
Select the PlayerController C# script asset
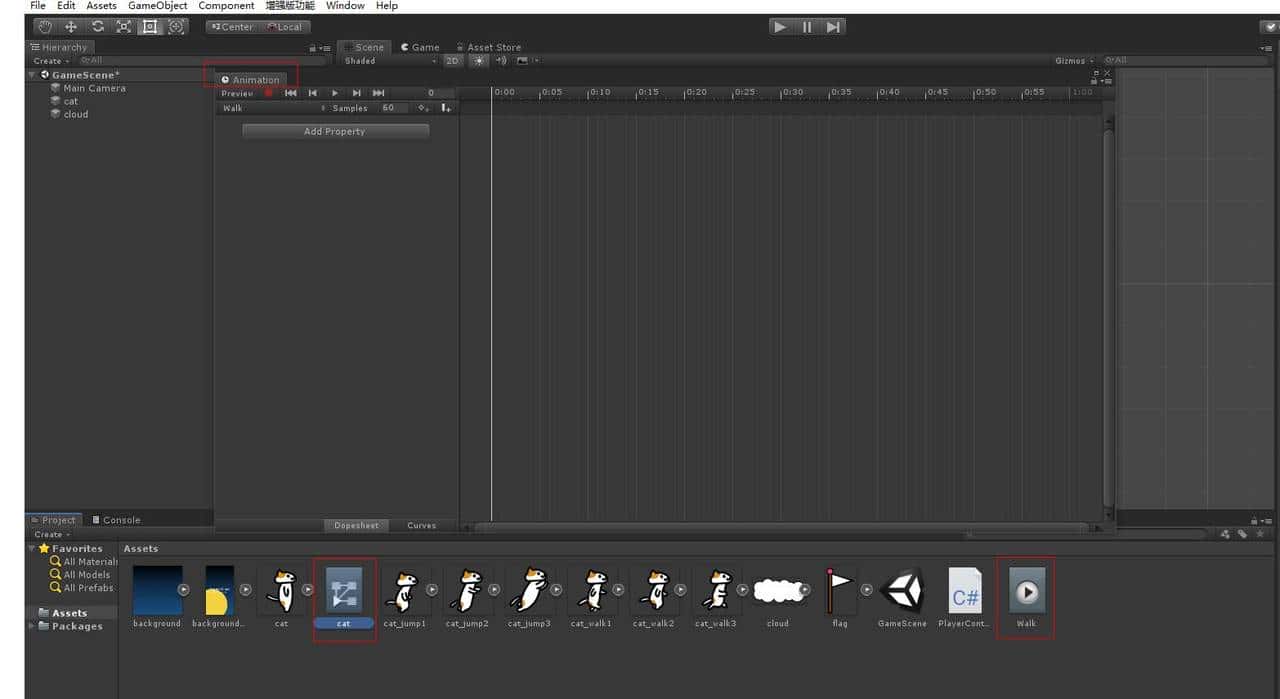click(965, 598)
